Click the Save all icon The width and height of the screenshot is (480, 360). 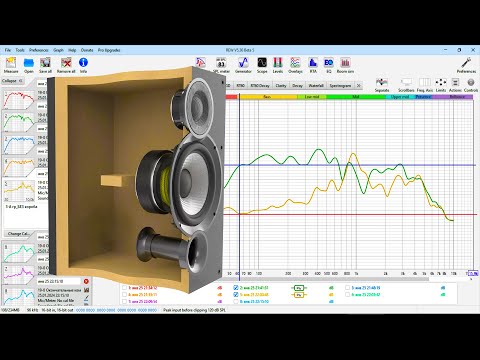[45, 65]
